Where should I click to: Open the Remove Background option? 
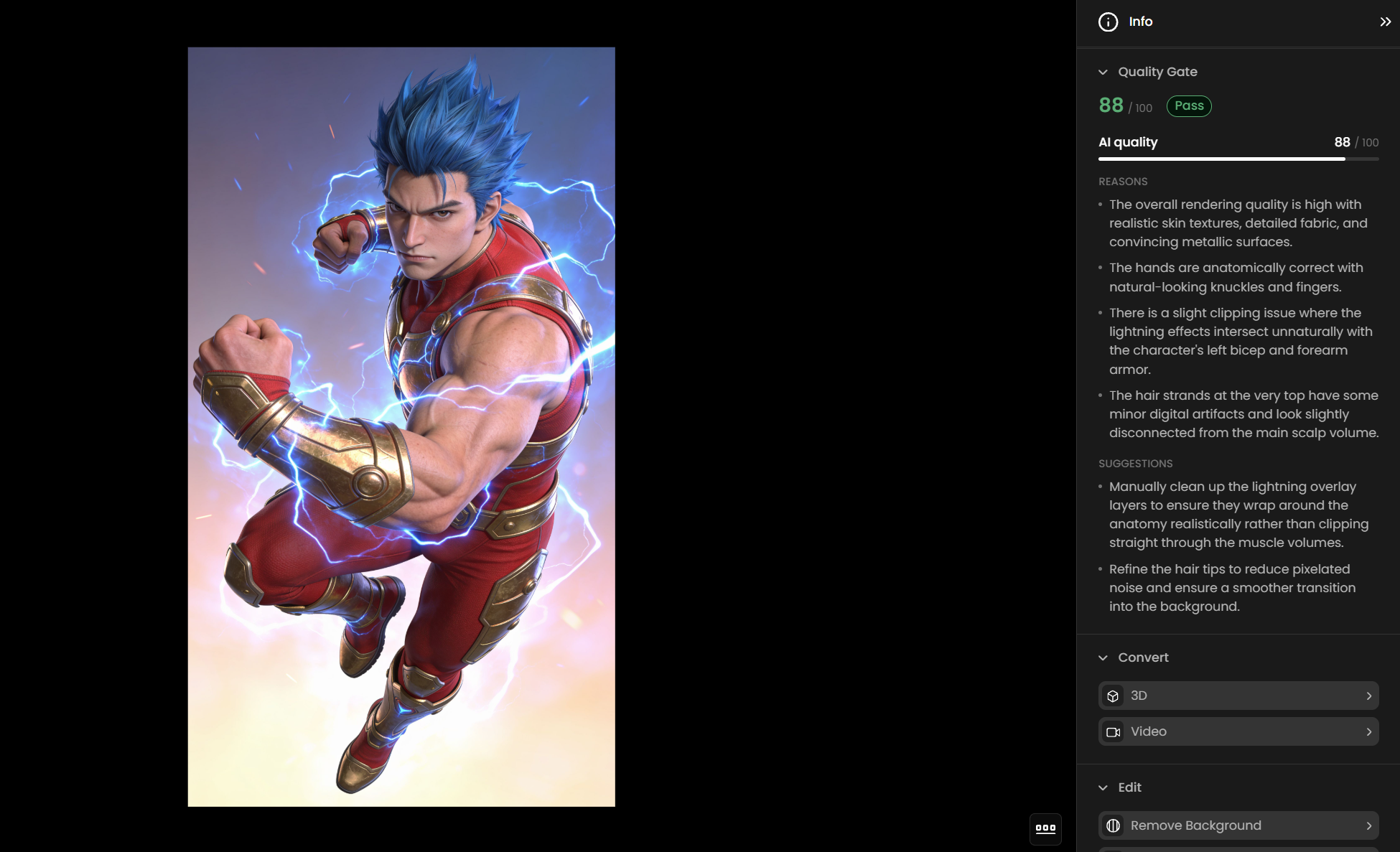[x=1238, y=825]
